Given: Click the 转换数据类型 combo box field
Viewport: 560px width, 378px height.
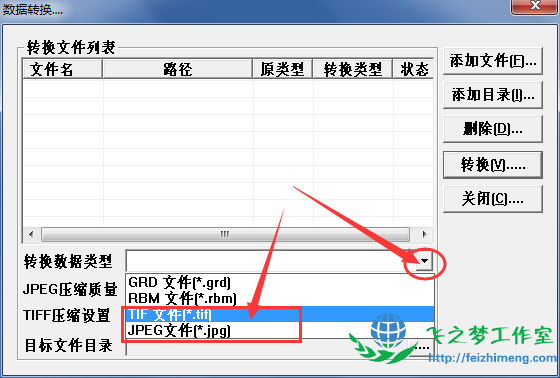Looking at the screenshot, I should point(271,261).
